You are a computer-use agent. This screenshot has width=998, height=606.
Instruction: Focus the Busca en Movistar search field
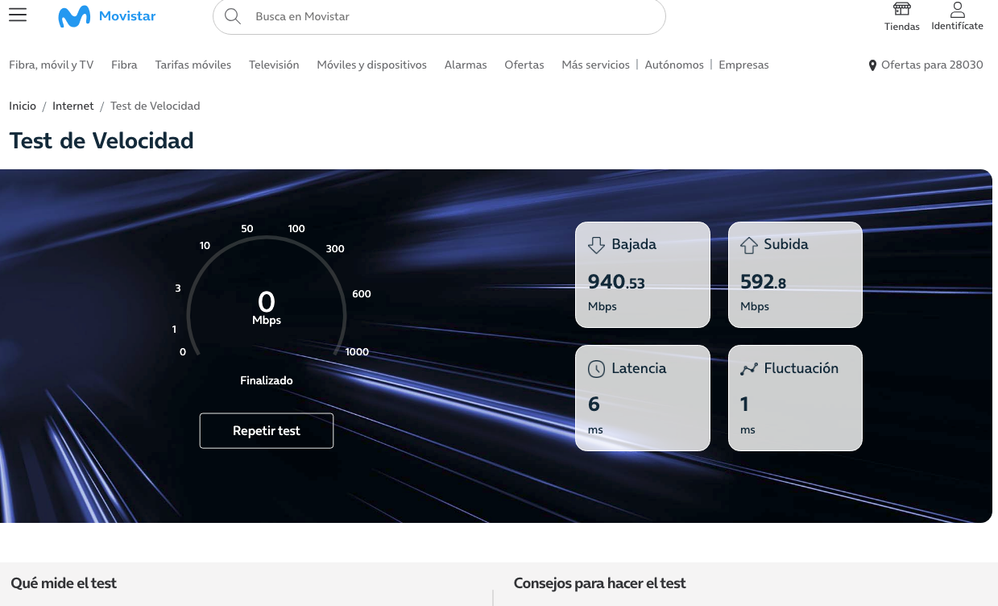(x=450, y=17)
